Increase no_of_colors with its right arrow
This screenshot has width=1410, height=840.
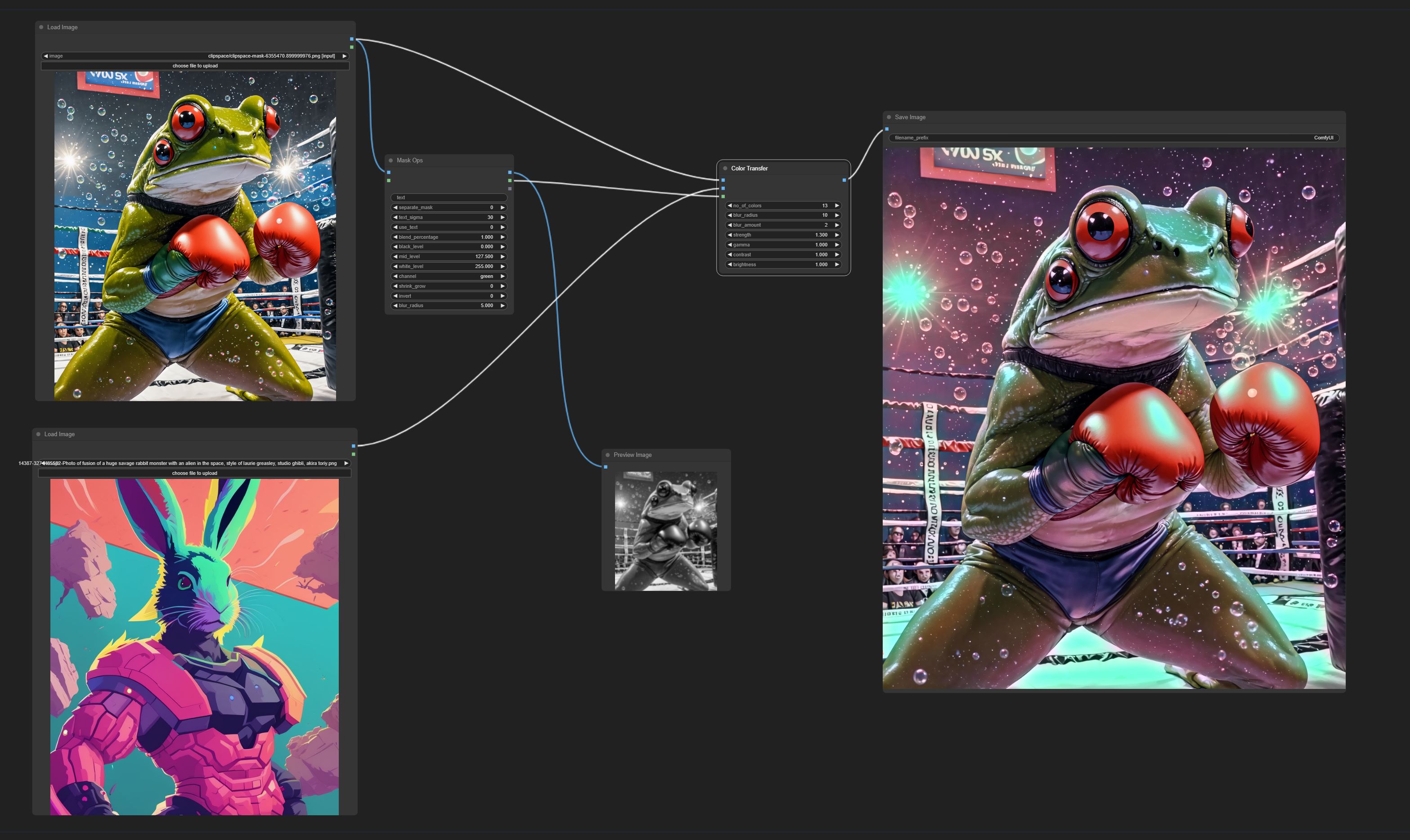[837, 206]
